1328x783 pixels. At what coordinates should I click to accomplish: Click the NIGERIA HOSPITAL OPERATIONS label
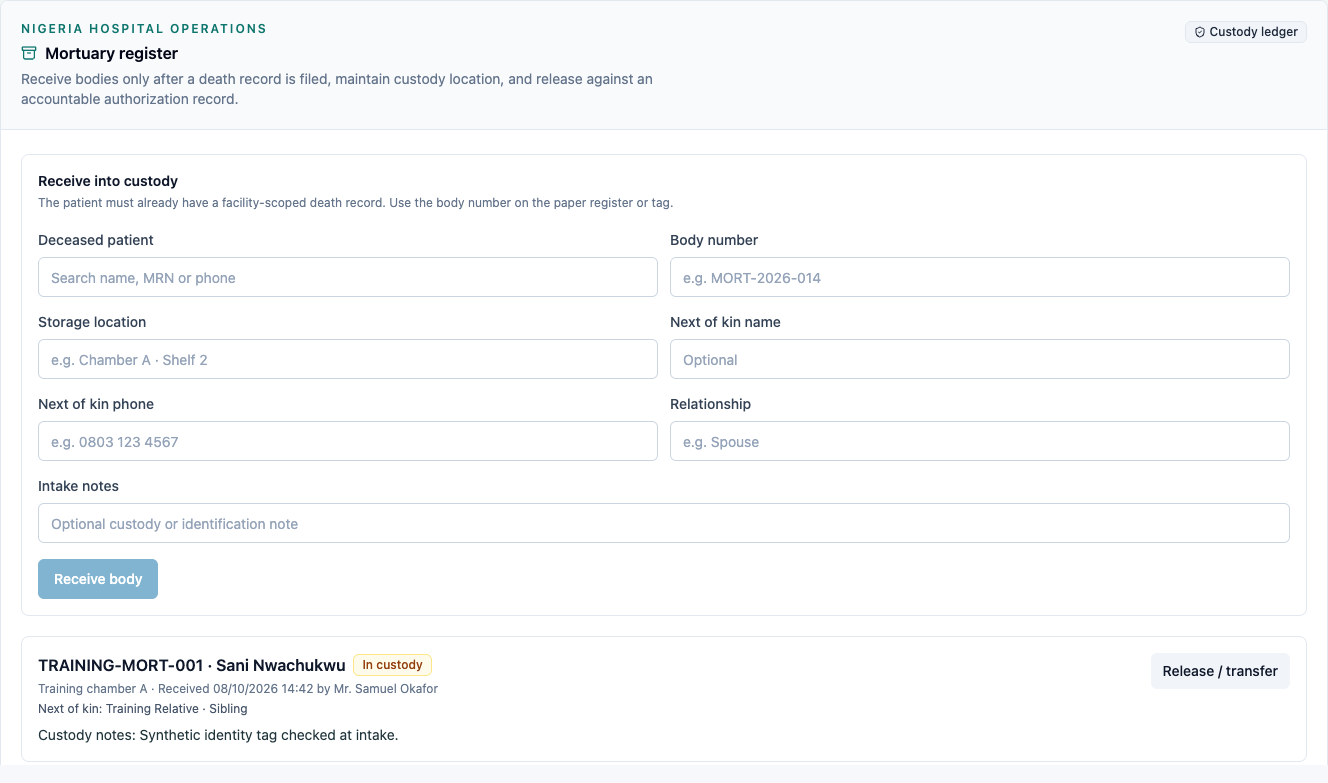pyautogui.click(x=144, y=29)
